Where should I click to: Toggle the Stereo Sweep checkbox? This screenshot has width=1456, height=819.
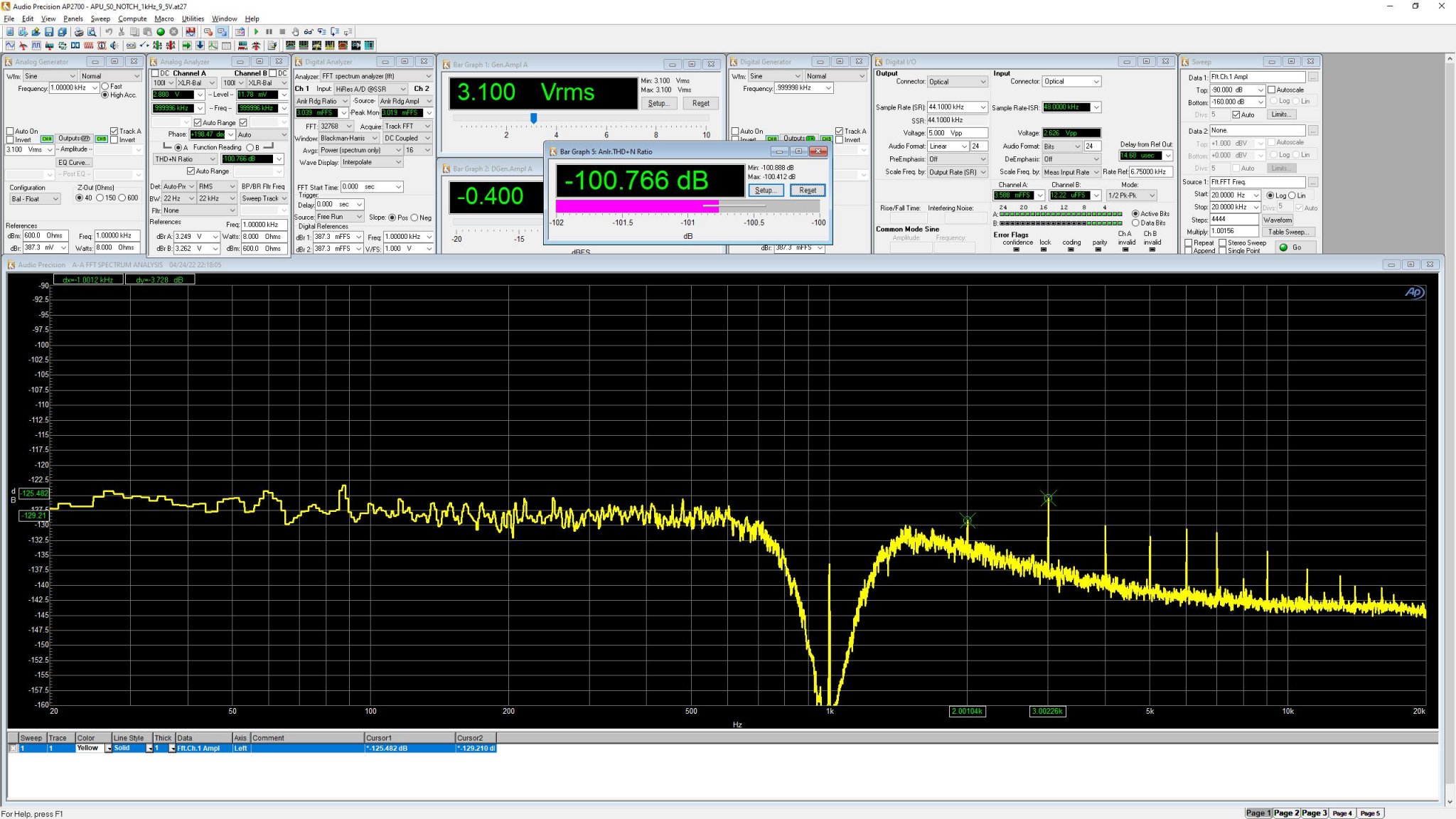pos(1223,242)
